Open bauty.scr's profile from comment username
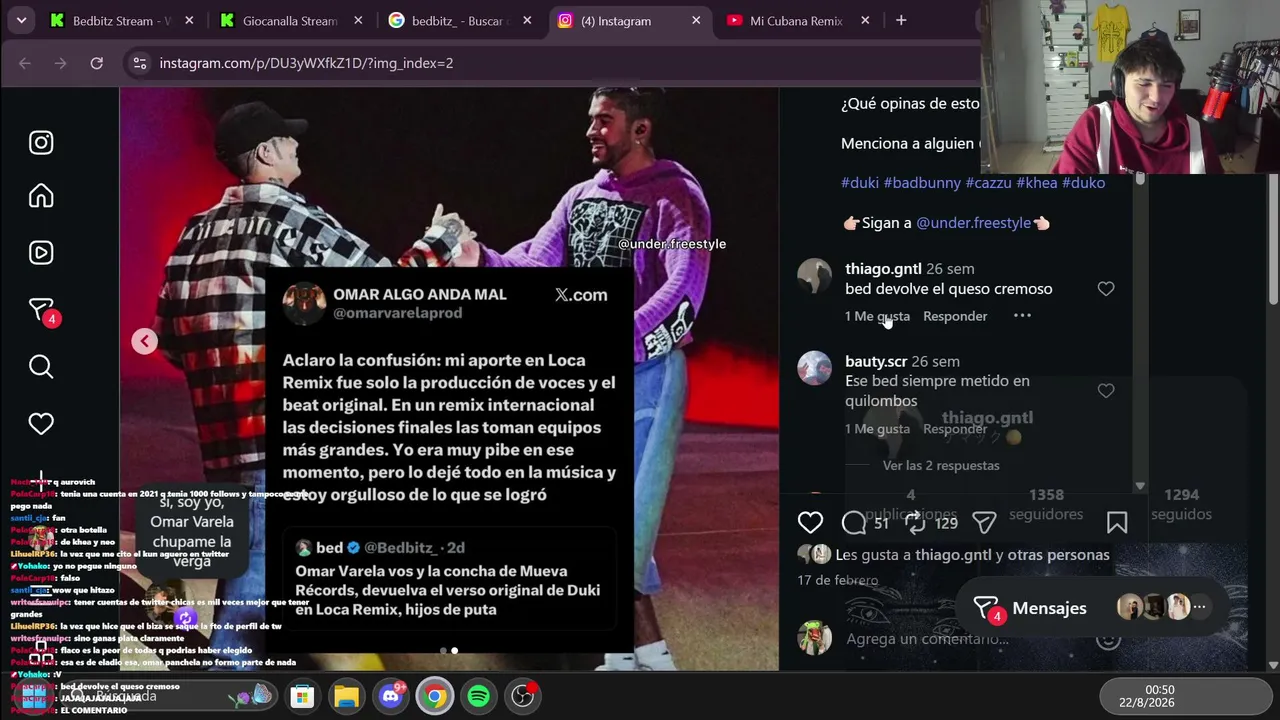1280x720 pixels. pos(876,361)
